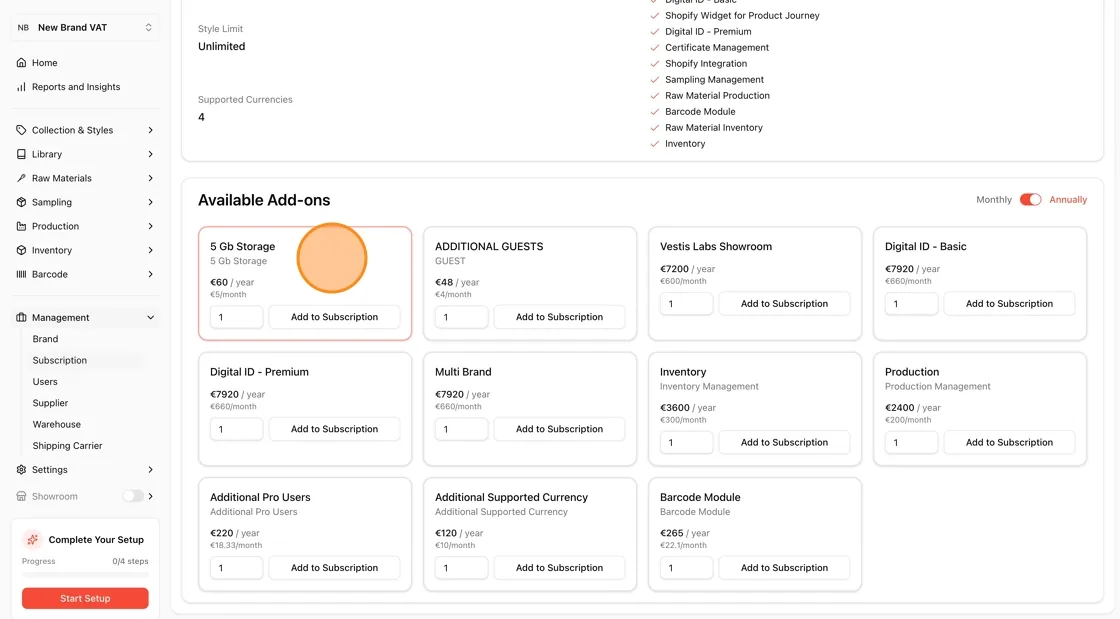Click the Available Add-ons heading

coord(264,200)
